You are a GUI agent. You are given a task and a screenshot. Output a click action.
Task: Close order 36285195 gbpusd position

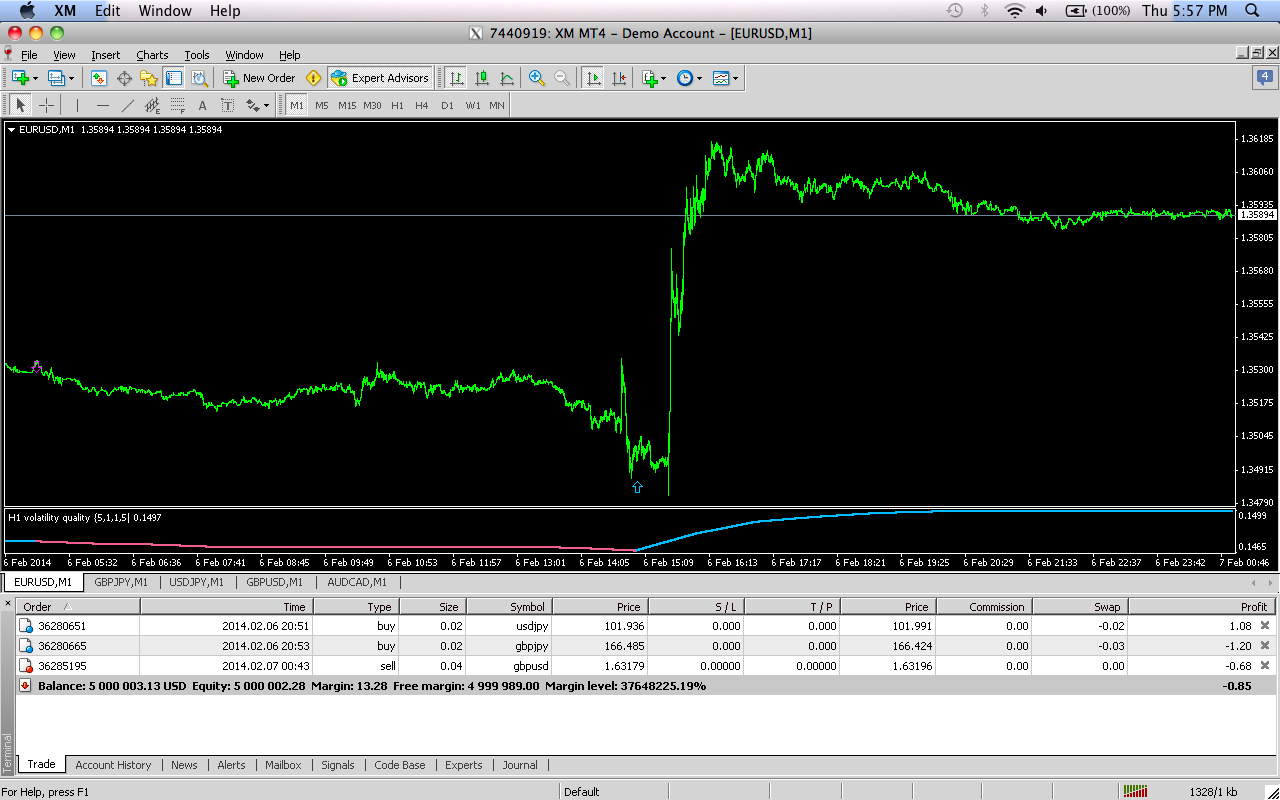coord(1264,666)
